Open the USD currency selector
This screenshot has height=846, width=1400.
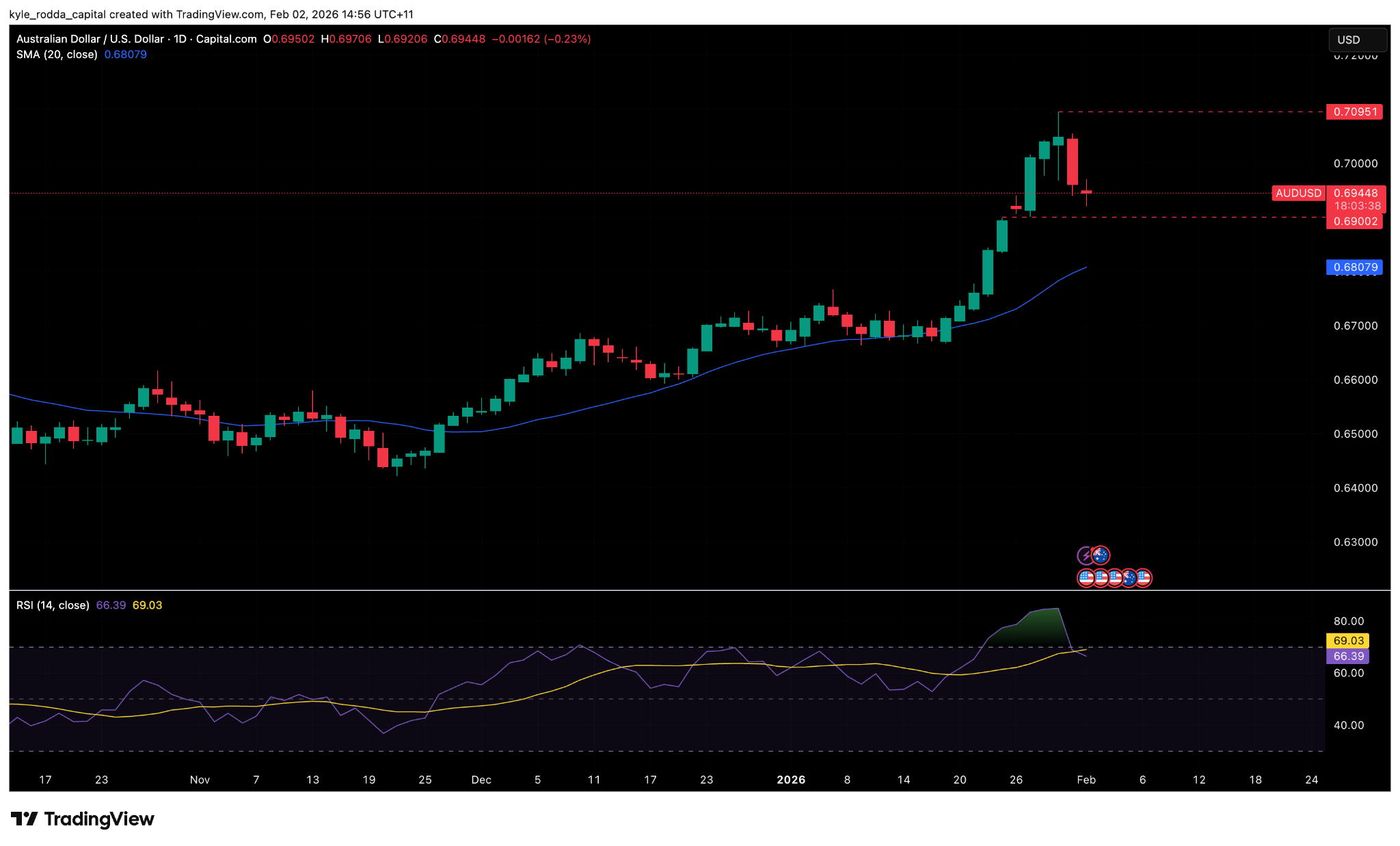tap(1357, 40)
